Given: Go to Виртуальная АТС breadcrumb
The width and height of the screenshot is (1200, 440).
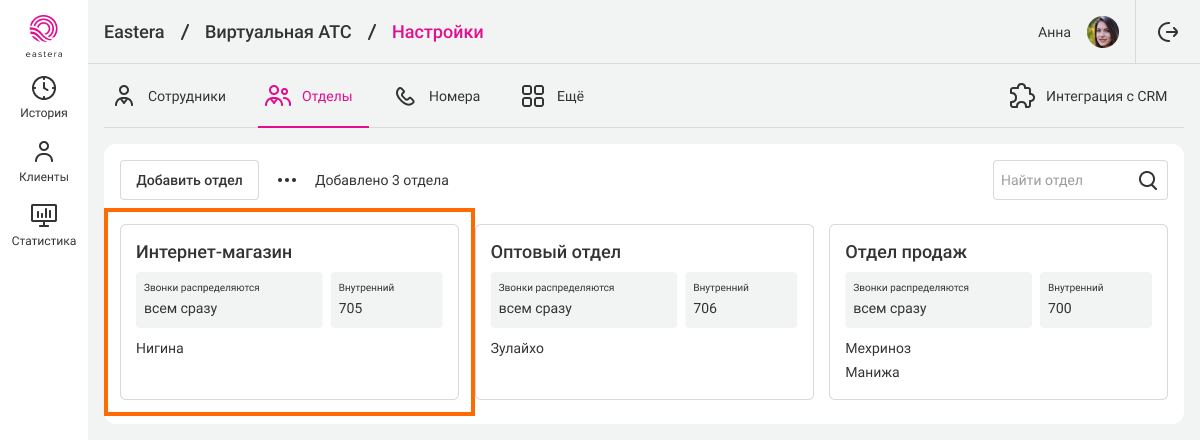Looking at the screenshot, I should pos(278,32).
